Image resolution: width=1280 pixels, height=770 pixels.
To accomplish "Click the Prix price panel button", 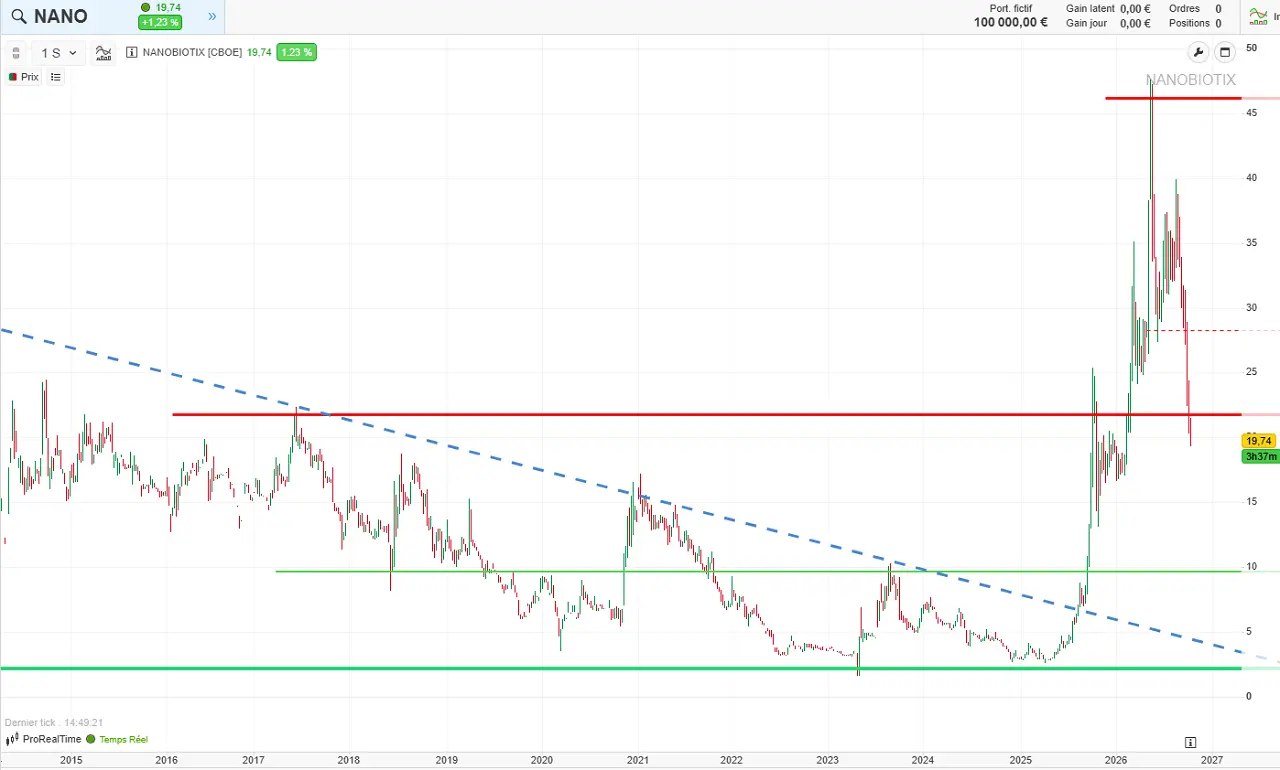I will [24, 77].
